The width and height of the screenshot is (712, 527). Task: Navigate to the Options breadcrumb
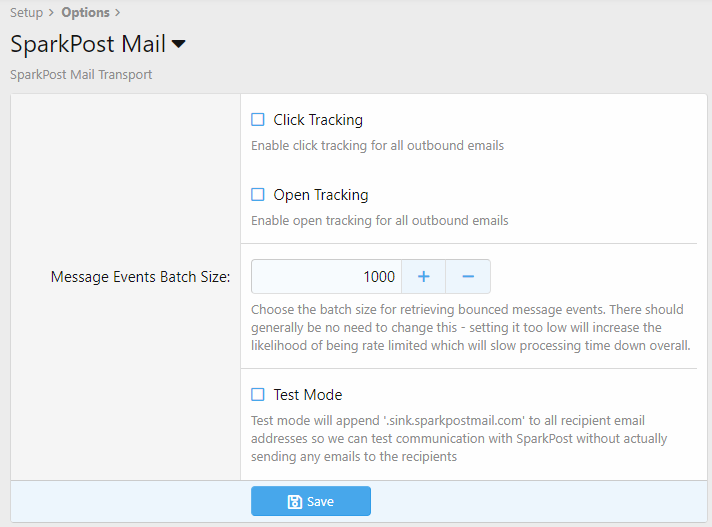pyautogui.click(x=85, y=13)
